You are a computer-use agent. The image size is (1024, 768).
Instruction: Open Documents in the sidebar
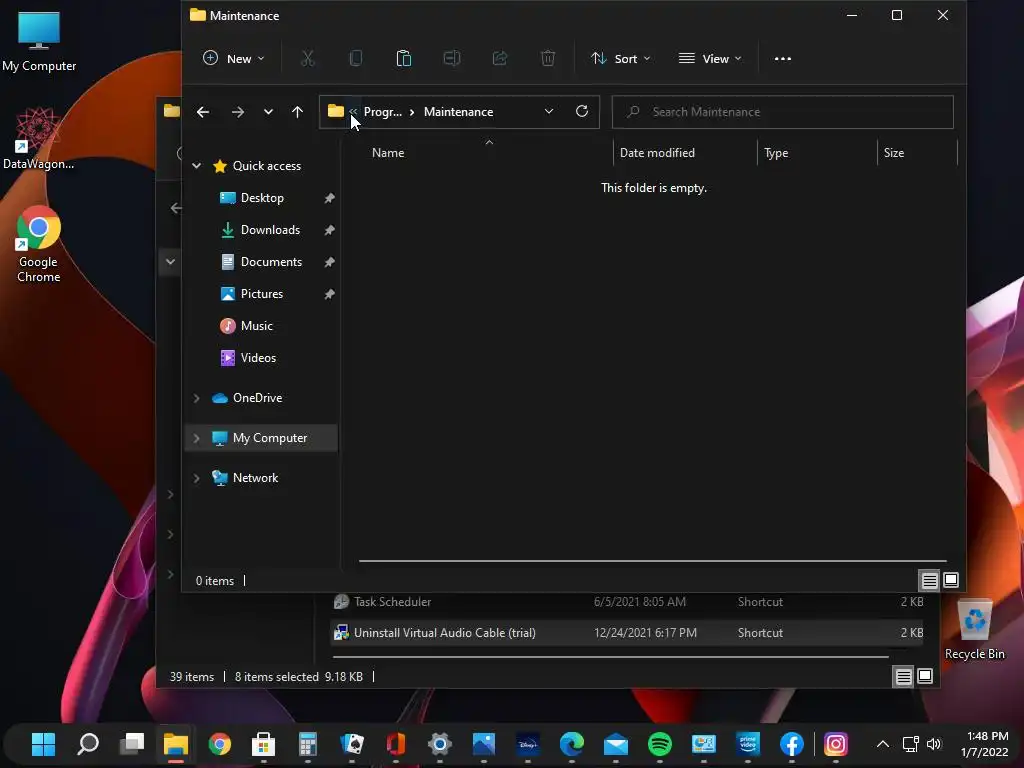[x=271, y=262]
